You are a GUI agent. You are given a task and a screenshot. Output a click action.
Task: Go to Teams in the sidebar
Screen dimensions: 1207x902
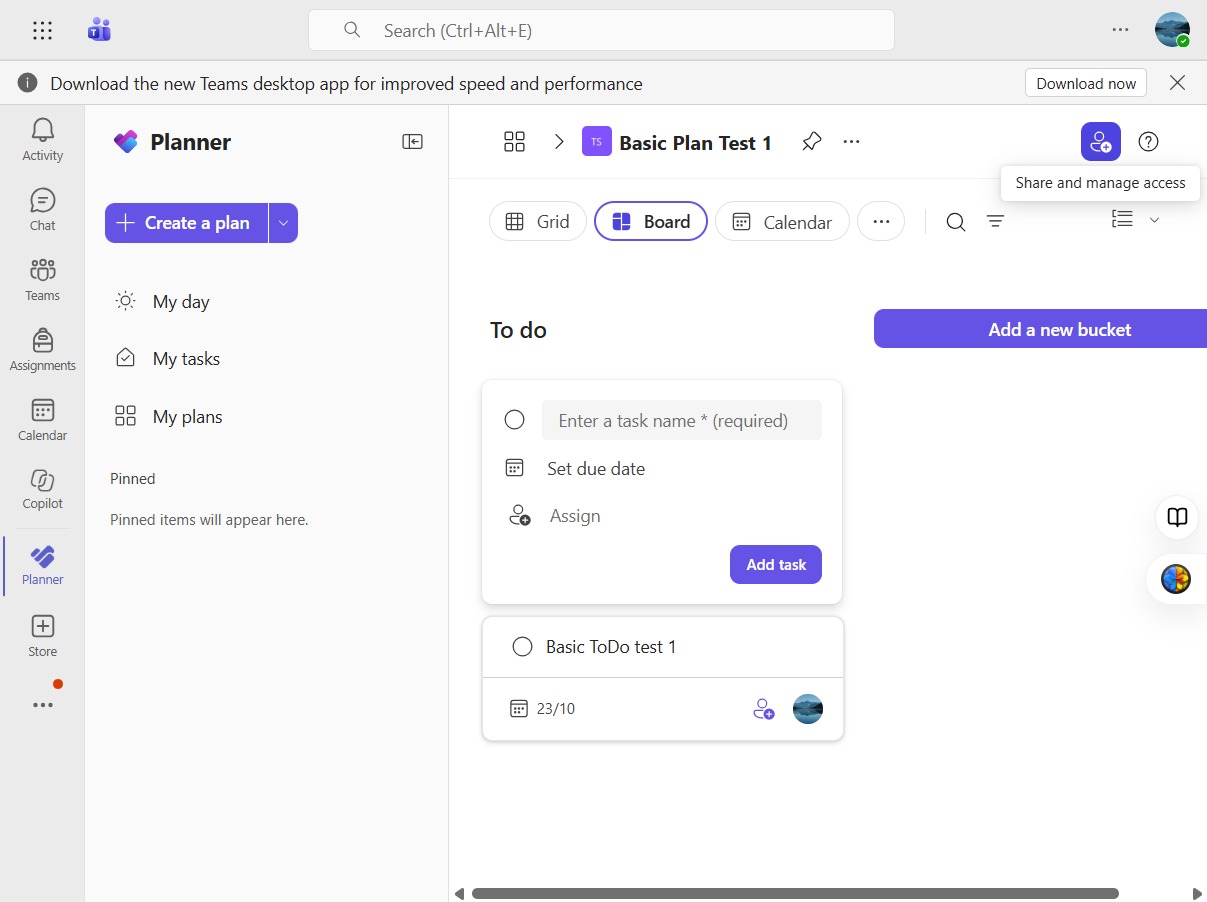[x=42, y=279]
